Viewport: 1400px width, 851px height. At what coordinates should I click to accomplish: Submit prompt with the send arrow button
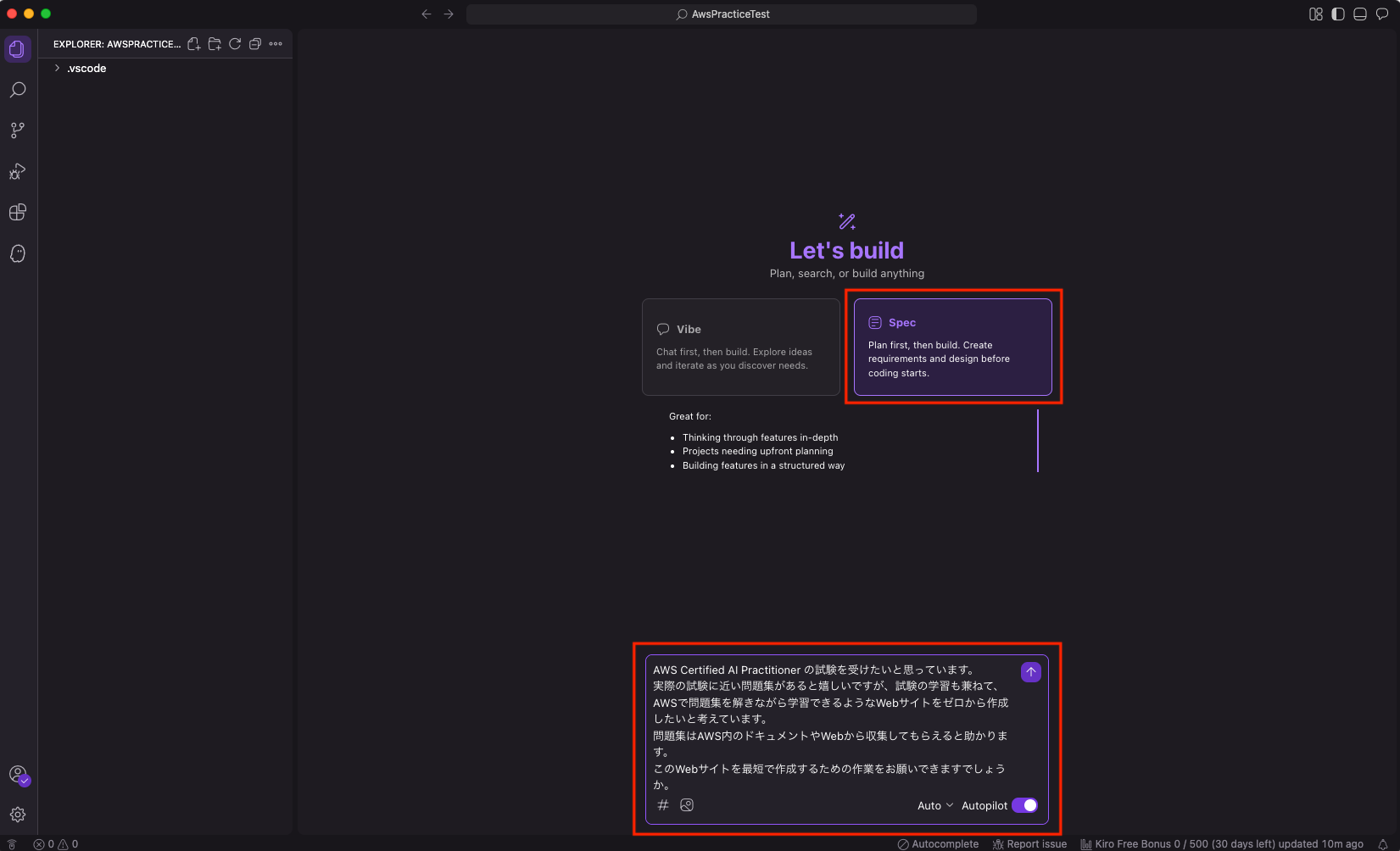click(x=1030, y=671)
